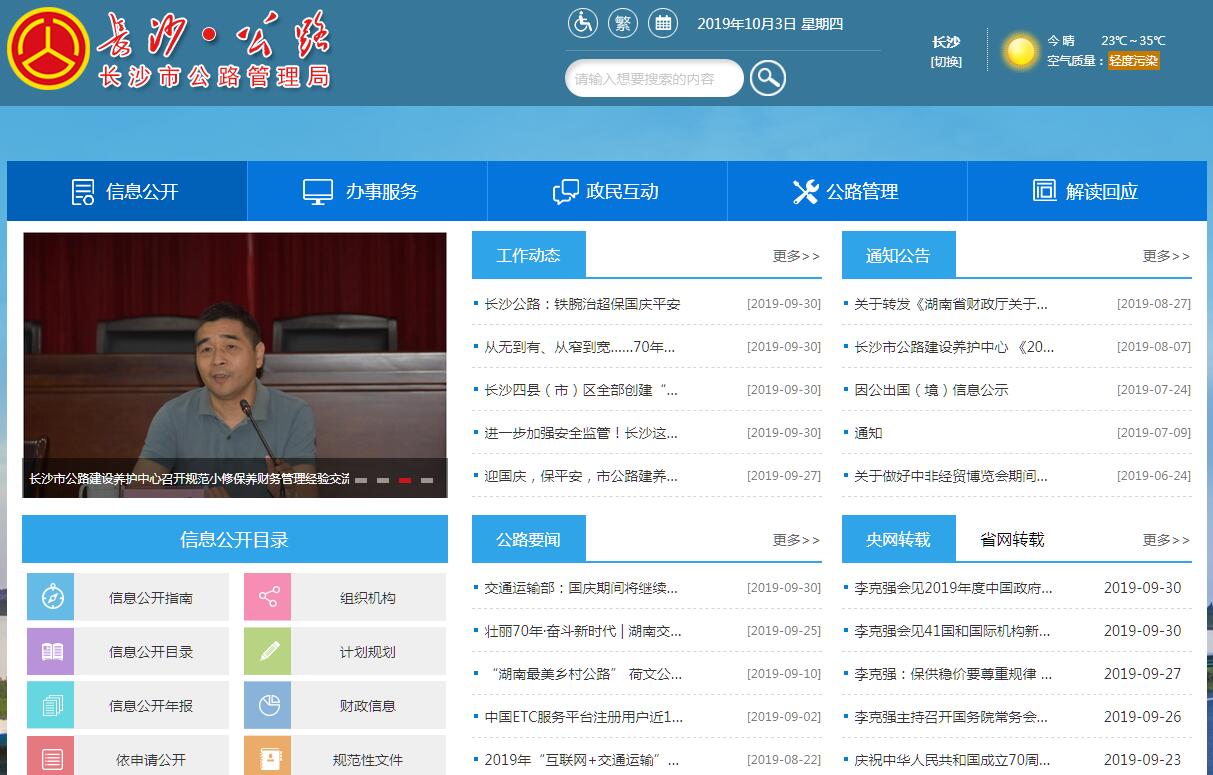Image resolution: width=1213 pixels, height=775 pixels.
Task: Jump to the last carousel slide indicator
Action: click(x=427, y=480)
